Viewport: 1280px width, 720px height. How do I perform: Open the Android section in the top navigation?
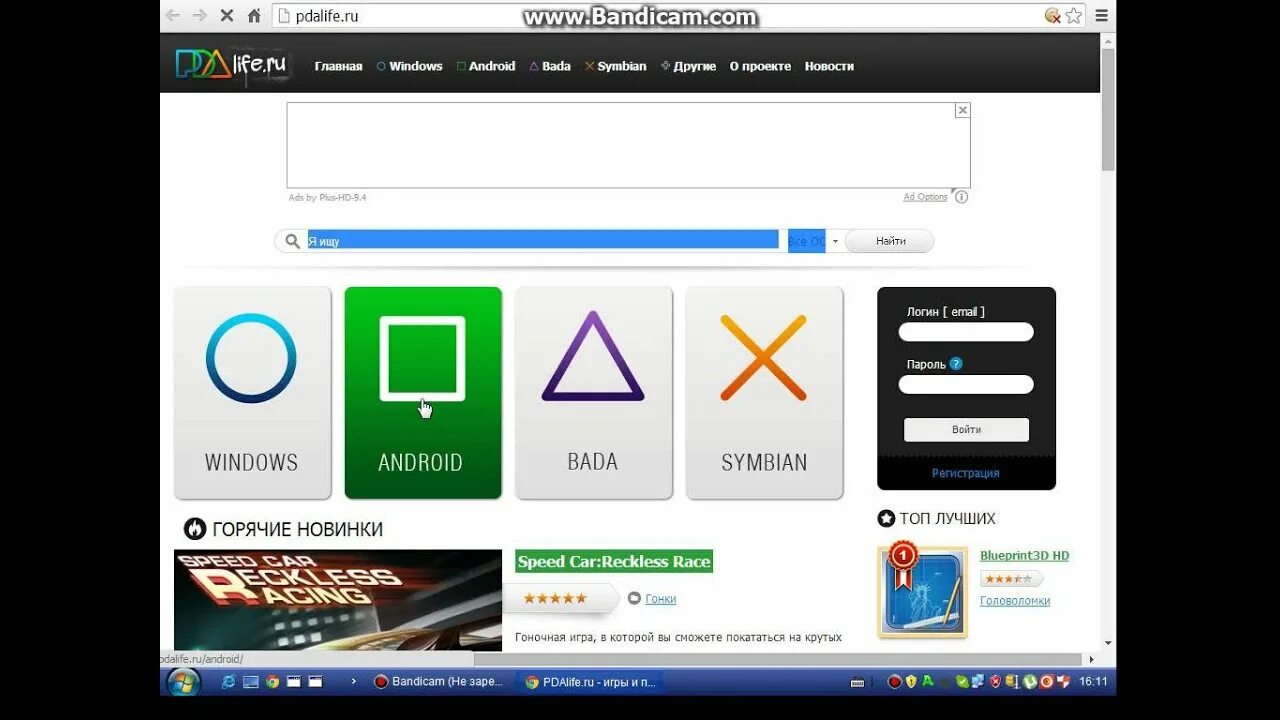[486, 66]
